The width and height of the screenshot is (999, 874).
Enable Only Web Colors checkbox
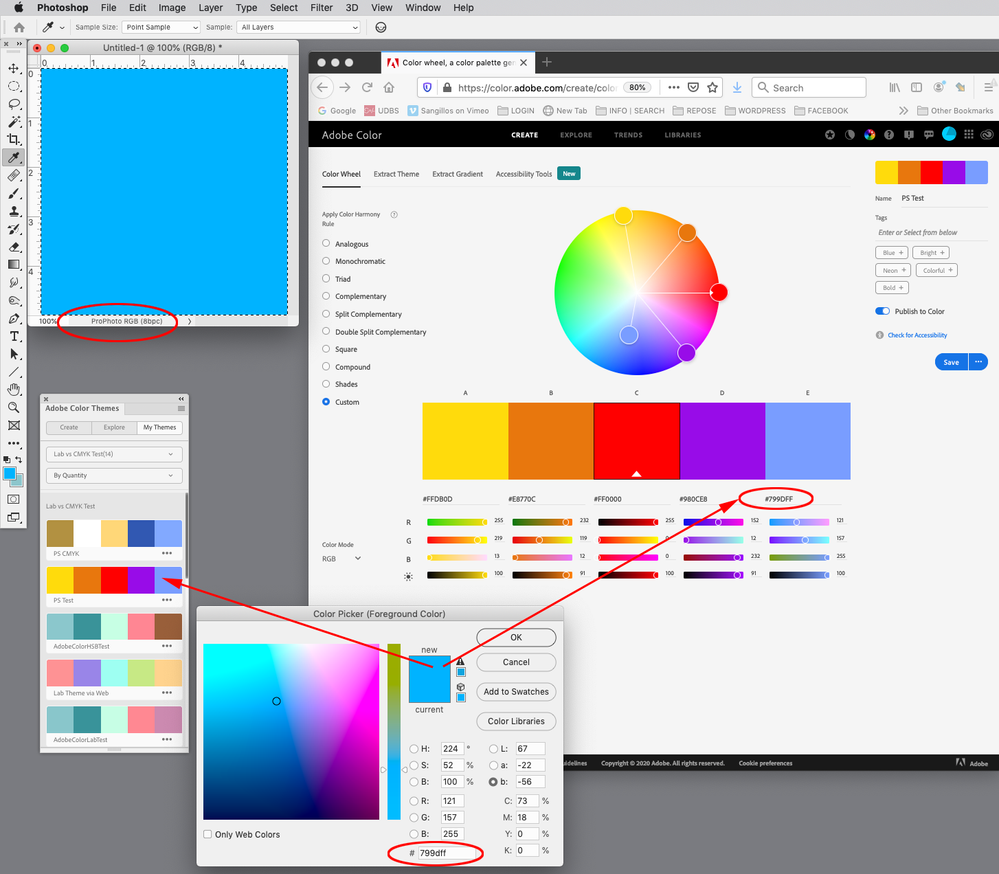click(208, 835)
